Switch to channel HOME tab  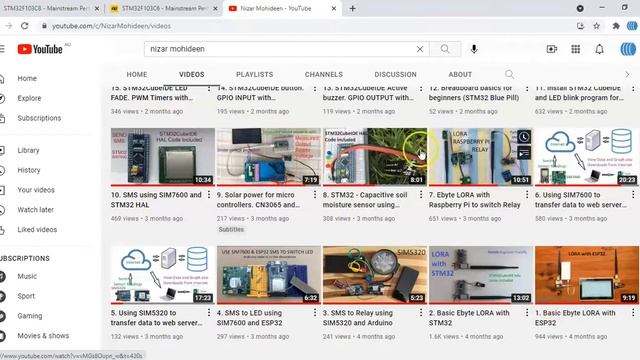click(x=137, y=74)
